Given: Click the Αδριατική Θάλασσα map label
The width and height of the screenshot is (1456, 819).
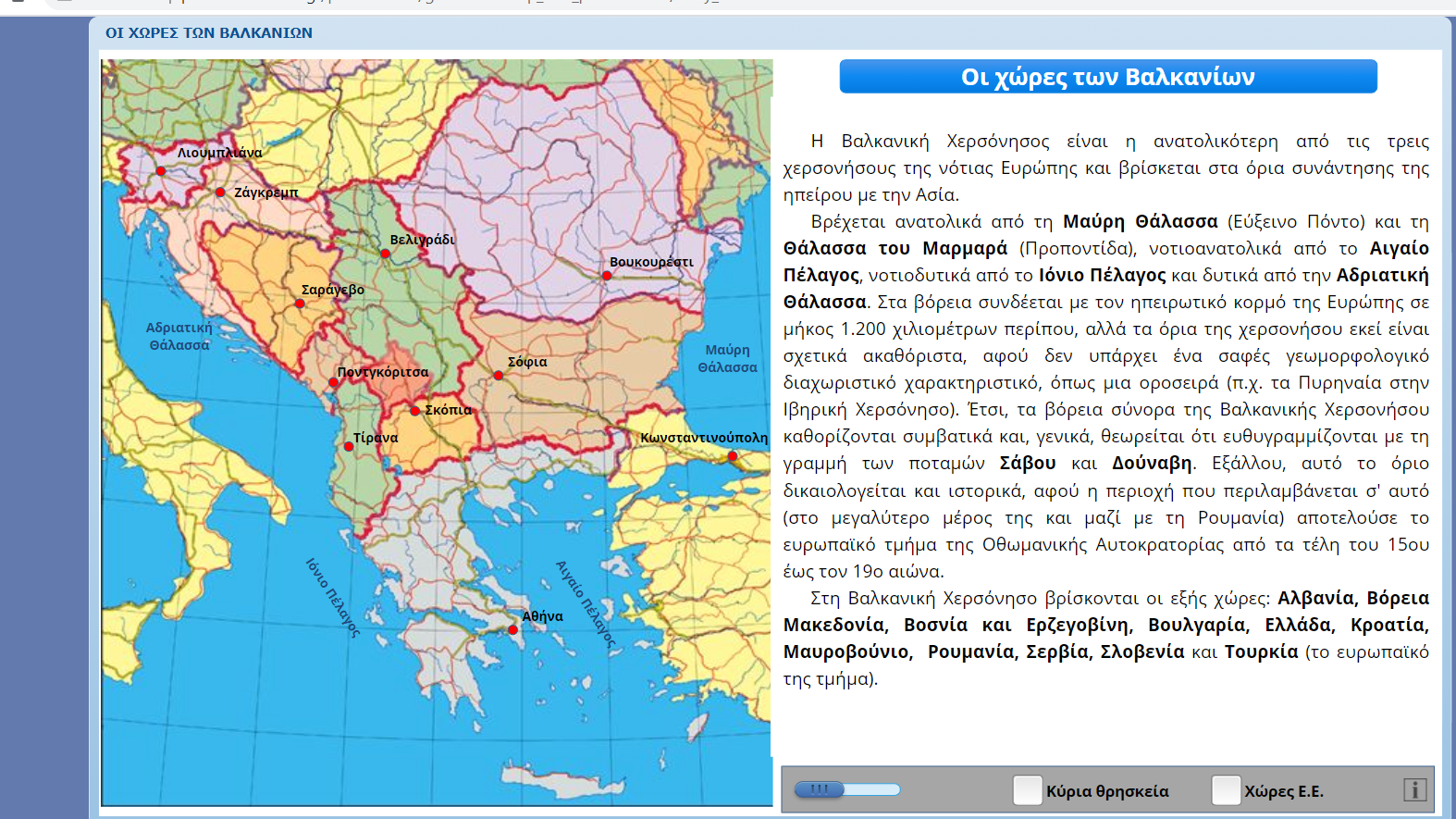Looking at the screenshot, I should [179, 336].
